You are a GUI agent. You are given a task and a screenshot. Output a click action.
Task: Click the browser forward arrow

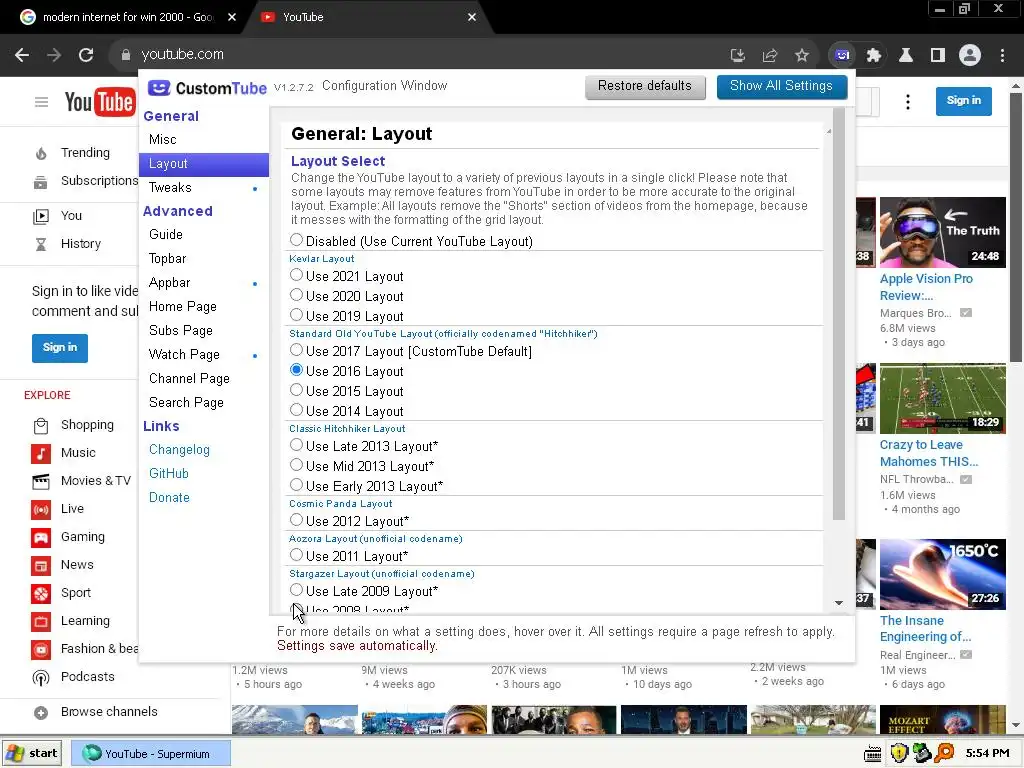[x=54, y=55]
